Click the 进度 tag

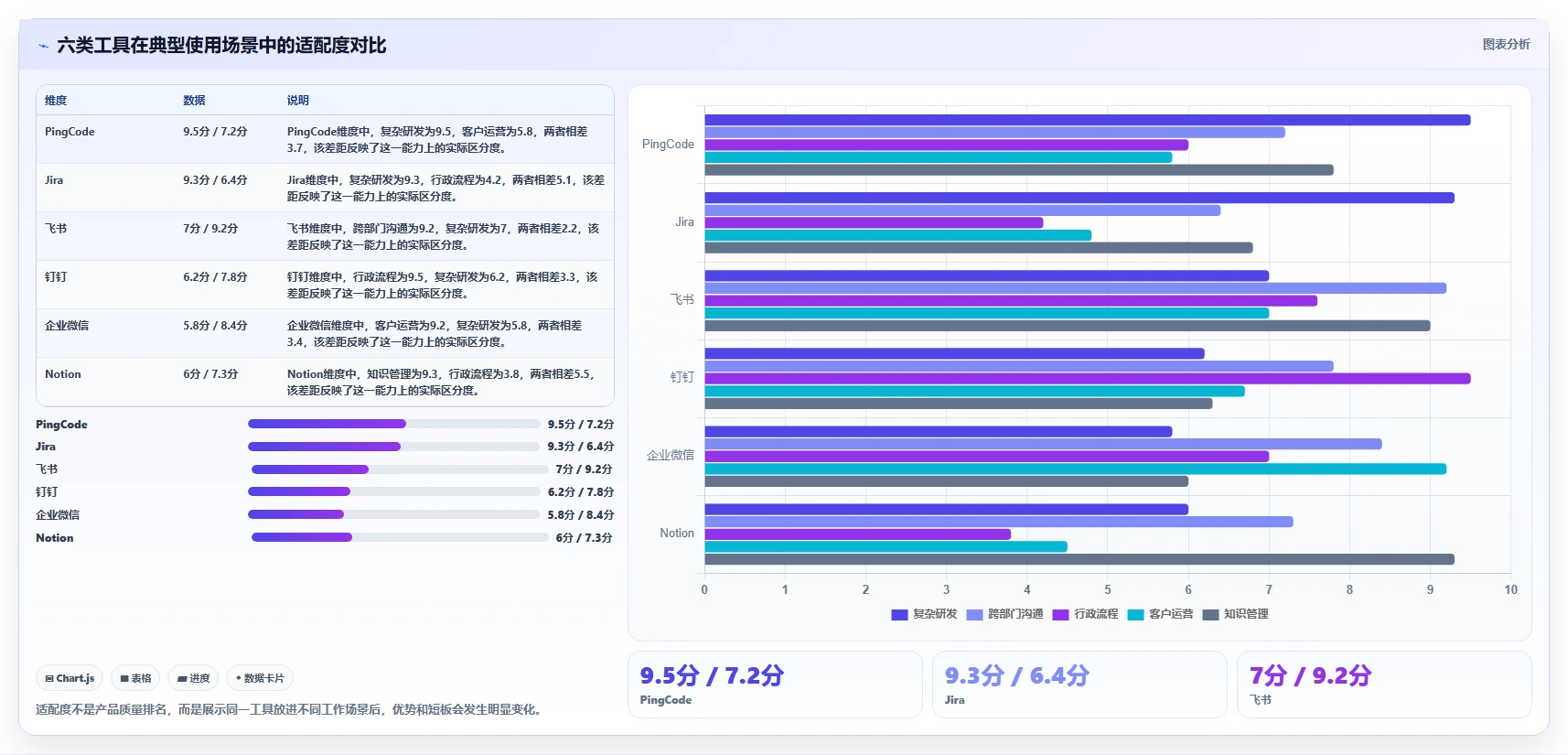tap(193, 678)
